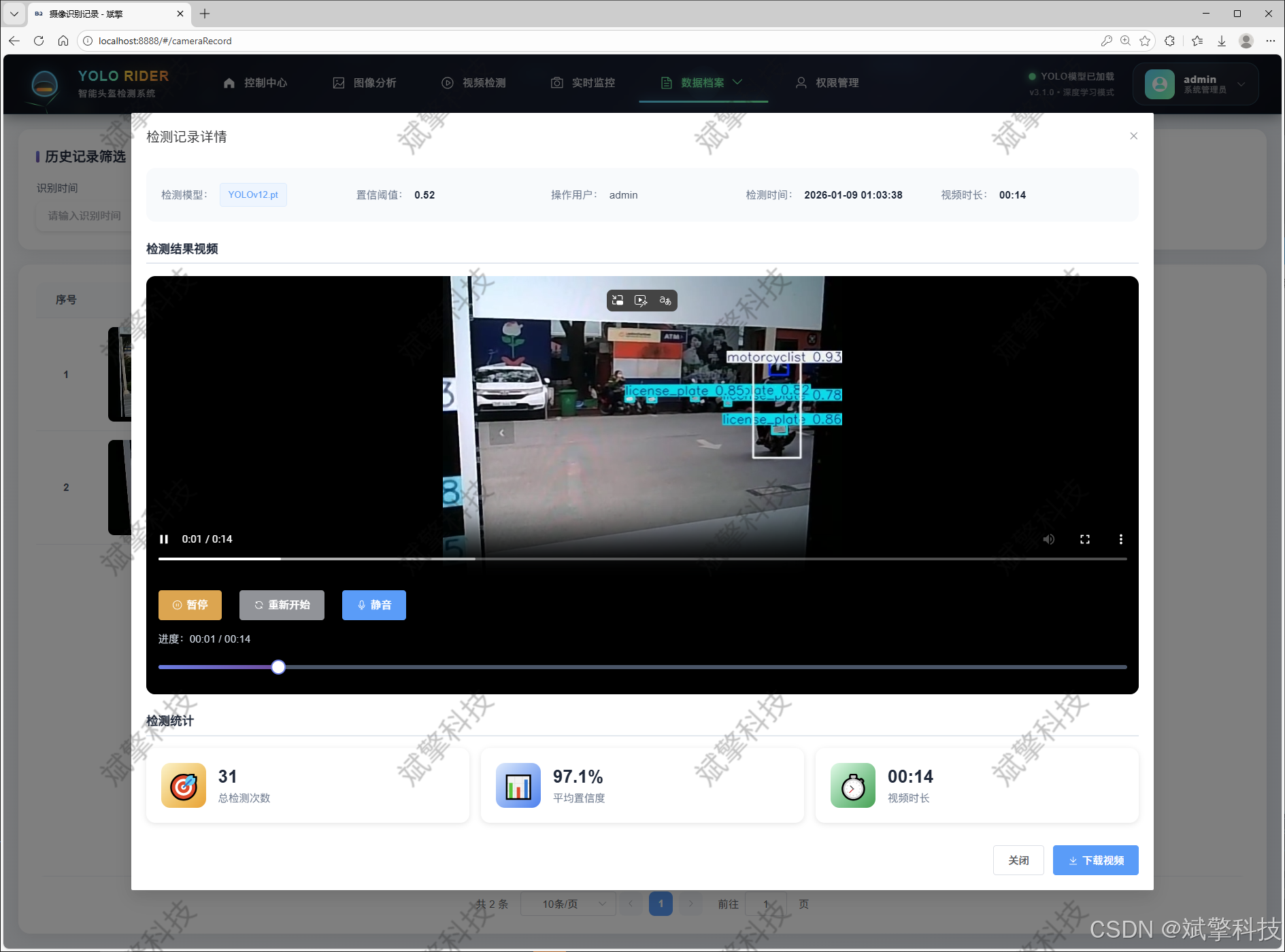Click the previous page arrow in pagination
This screenshot has width=1285, height=952.
631,904
